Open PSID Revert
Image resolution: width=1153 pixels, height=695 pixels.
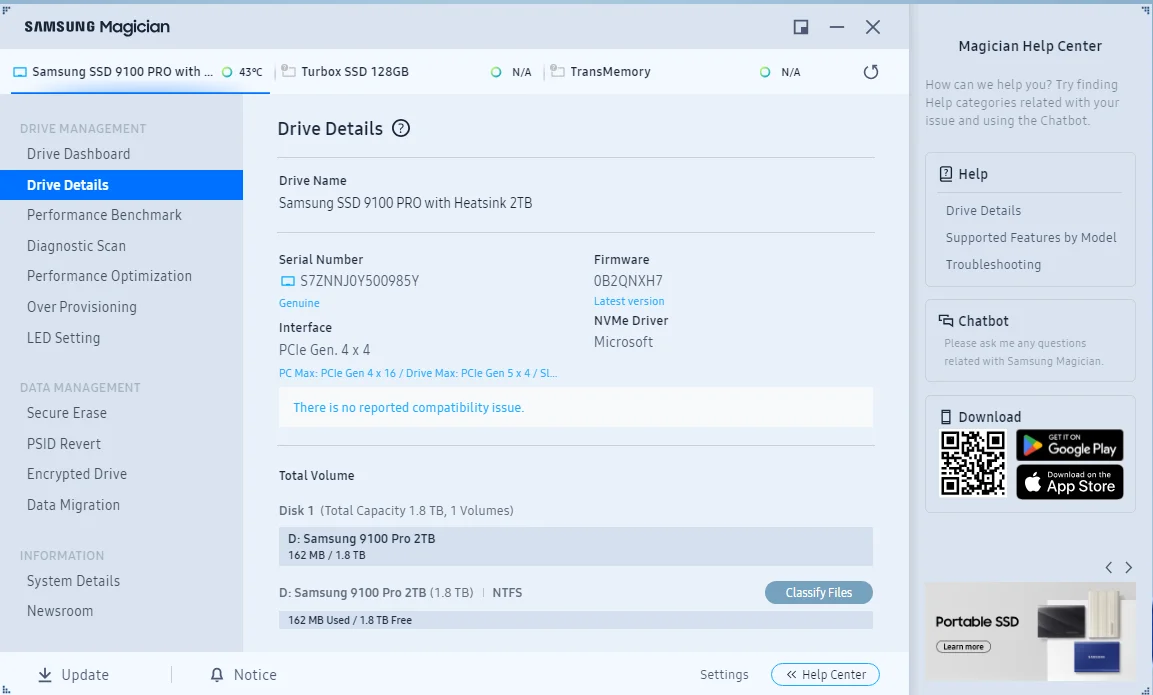point(64,443)
